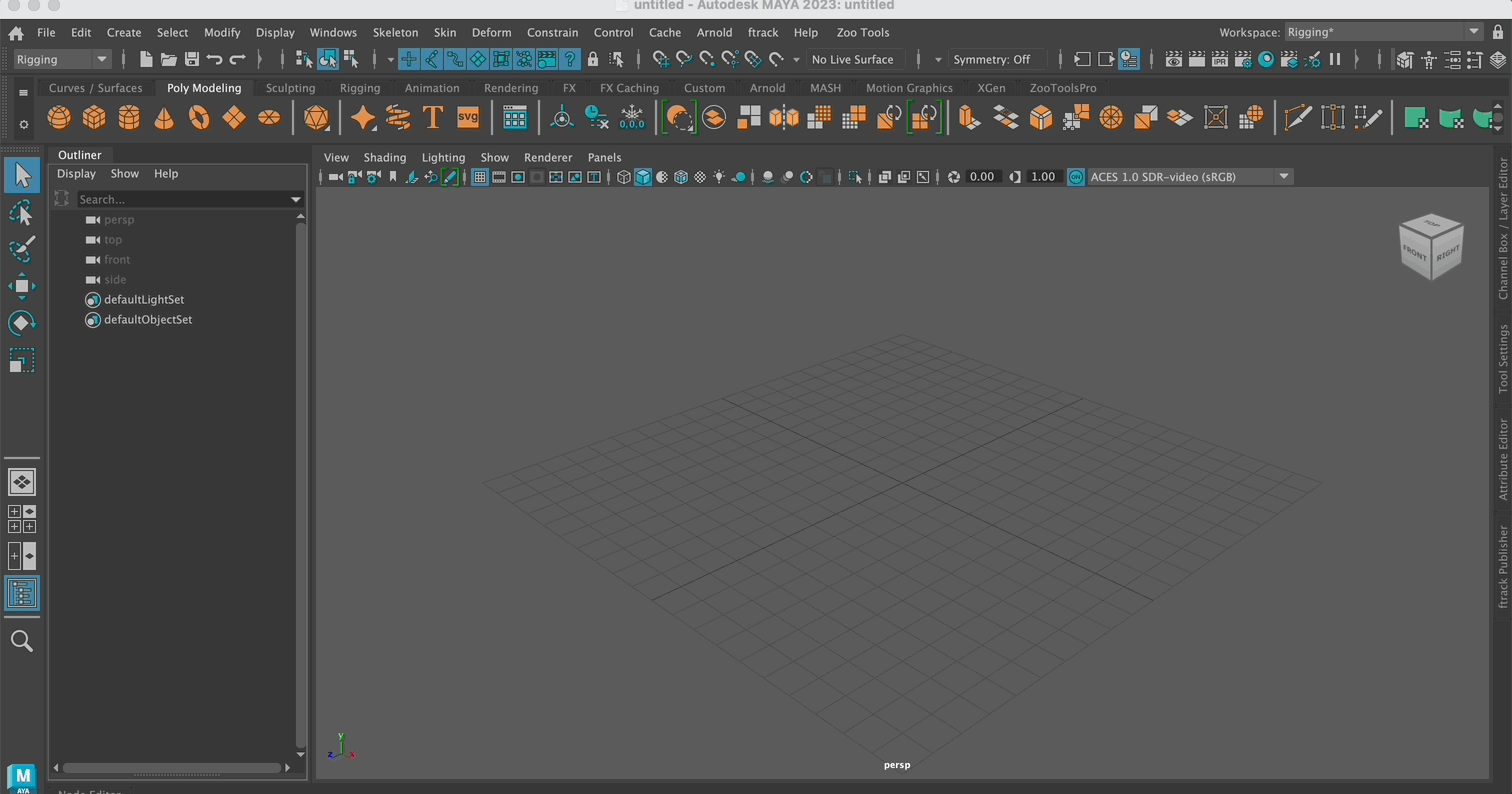This screenshot has width=1512, height=794.
Task: Toggle viewport grid visibility
Action: pos(481,177)
